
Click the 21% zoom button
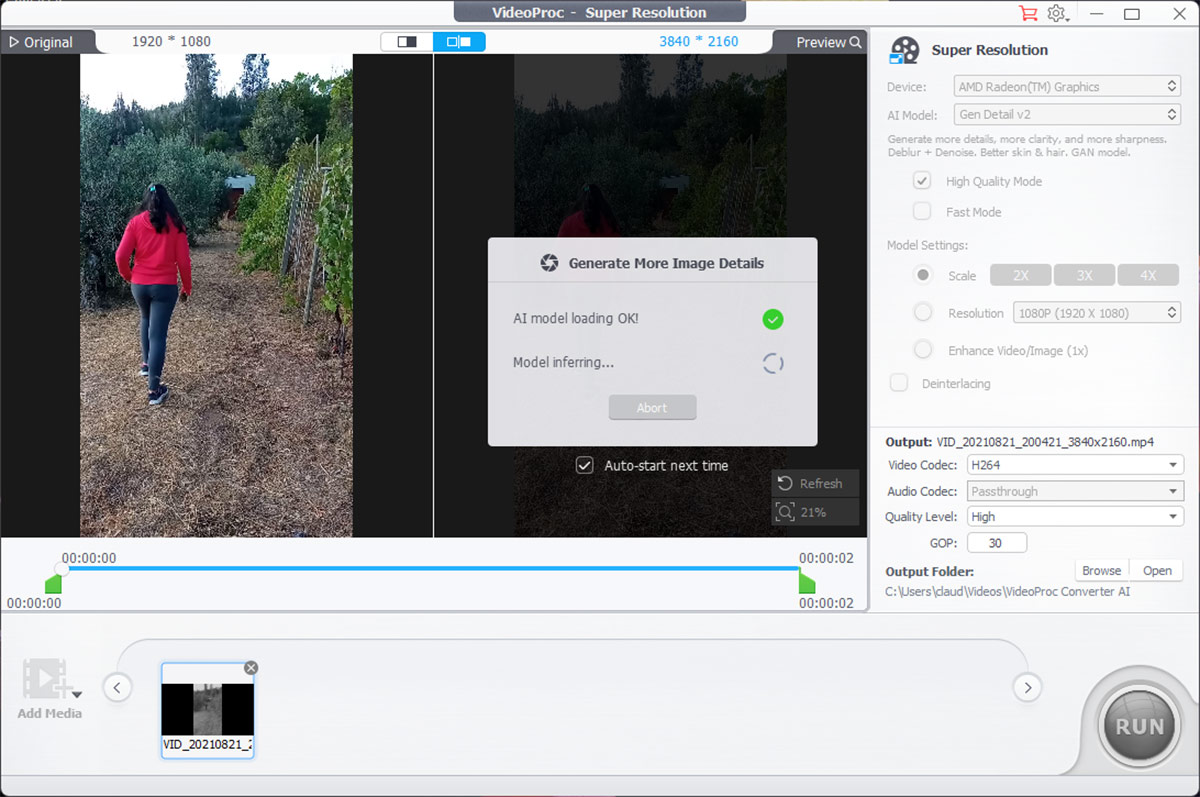coord(815,512)
